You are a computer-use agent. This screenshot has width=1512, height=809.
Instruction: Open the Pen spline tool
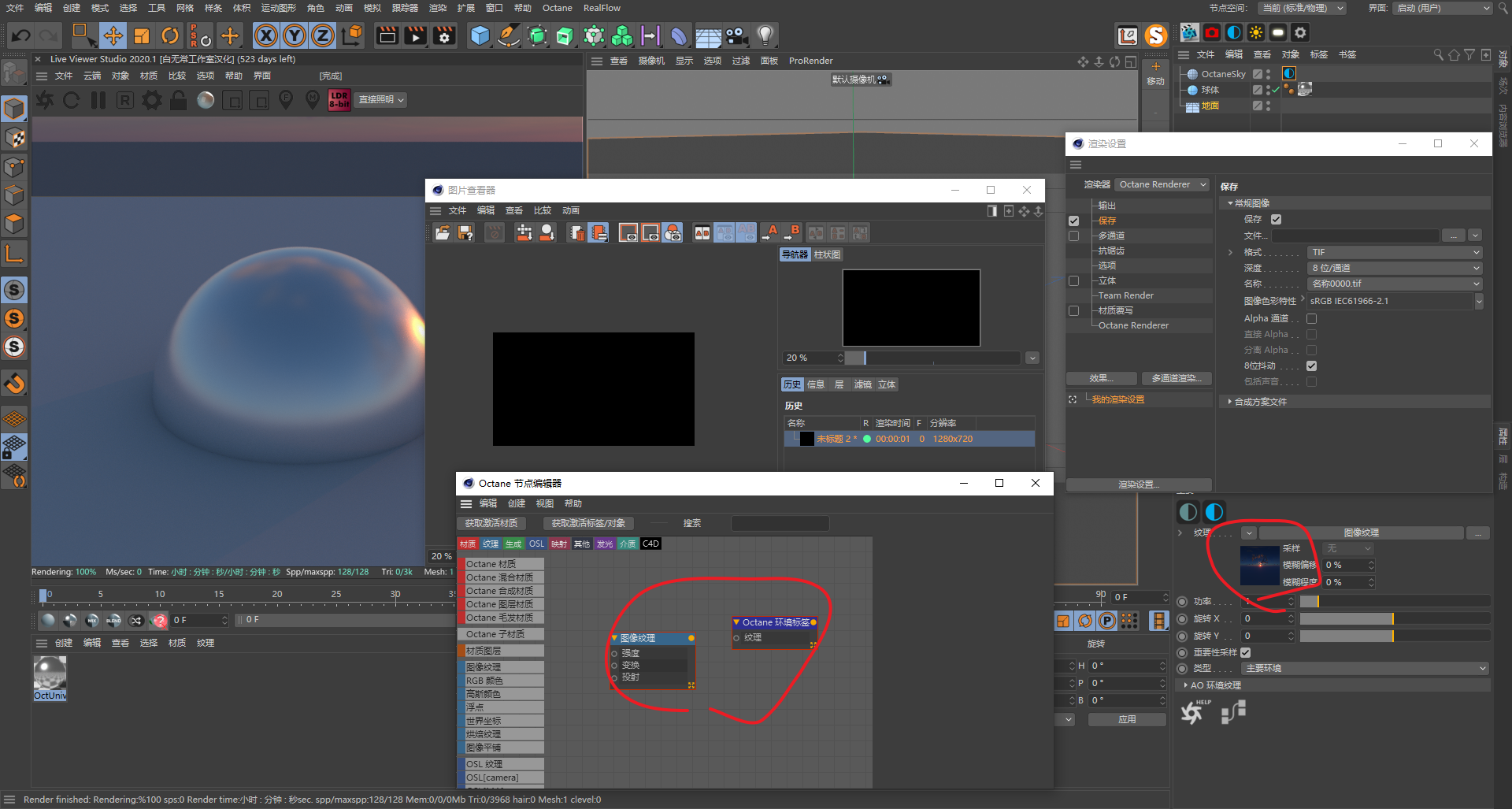click(509, 35)
